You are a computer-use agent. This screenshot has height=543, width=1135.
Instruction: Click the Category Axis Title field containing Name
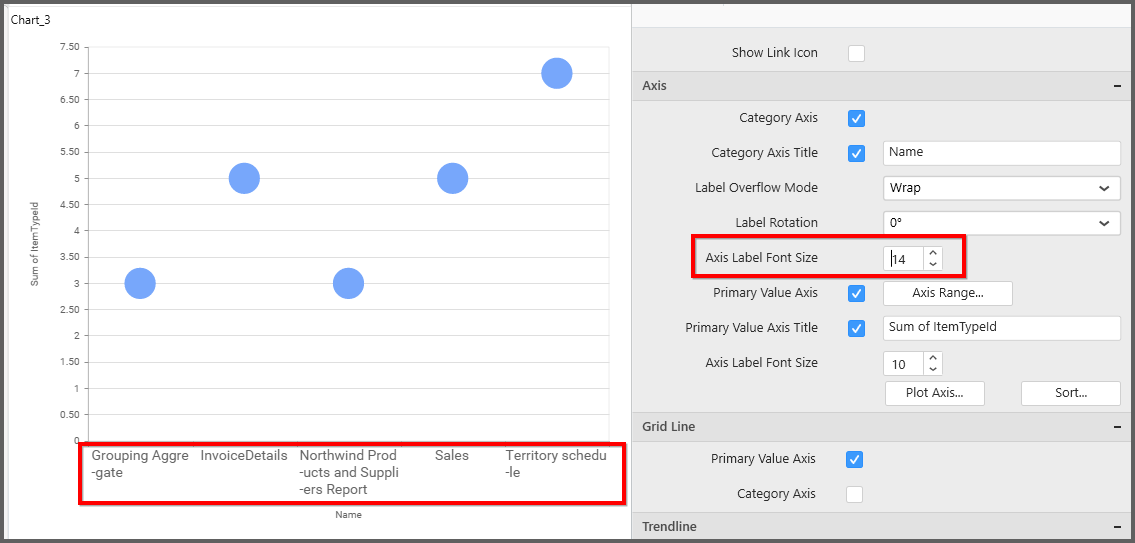coord(1001,153)
